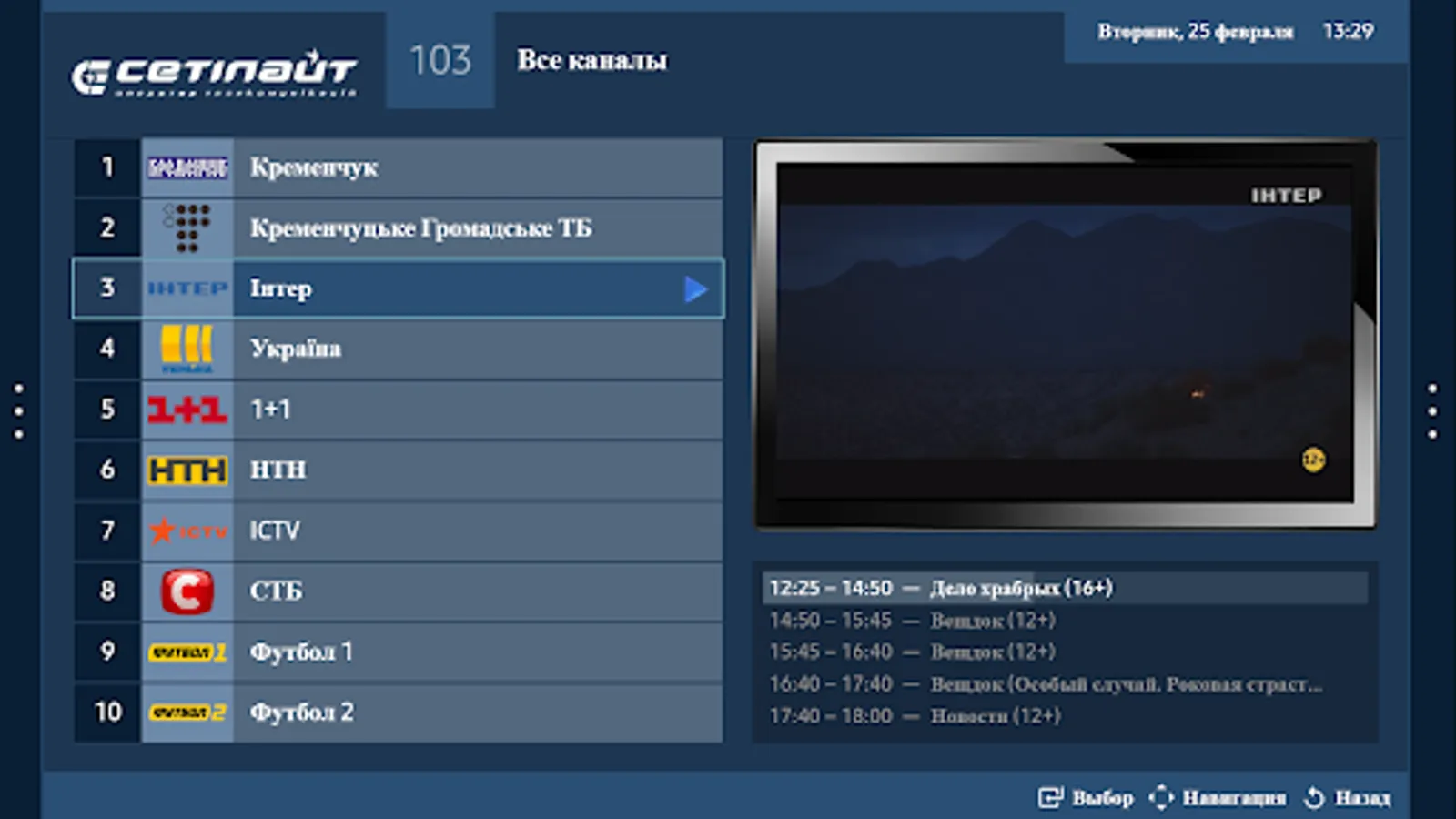Image resolution: width=1456 pixels, height=819 pixels.
Task: Select the Інтер channel name
Action: point(281,288)
